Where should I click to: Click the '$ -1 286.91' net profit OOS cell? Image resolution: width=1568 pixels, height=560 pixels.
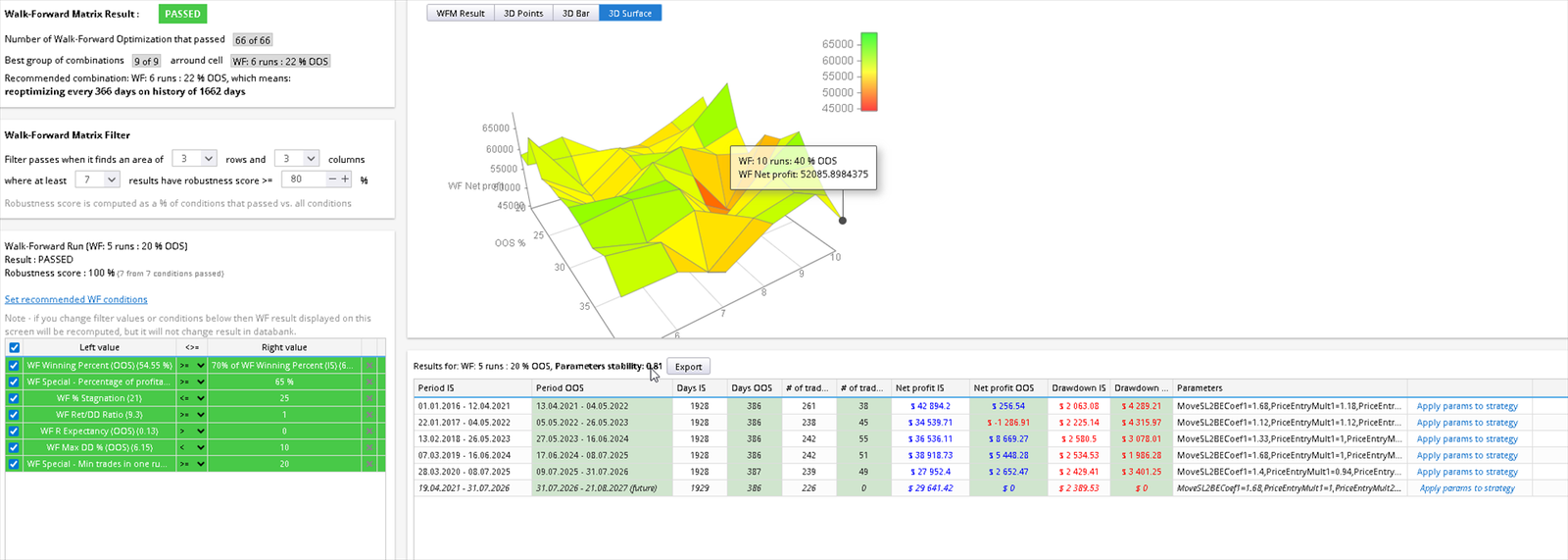[1007, 423]
